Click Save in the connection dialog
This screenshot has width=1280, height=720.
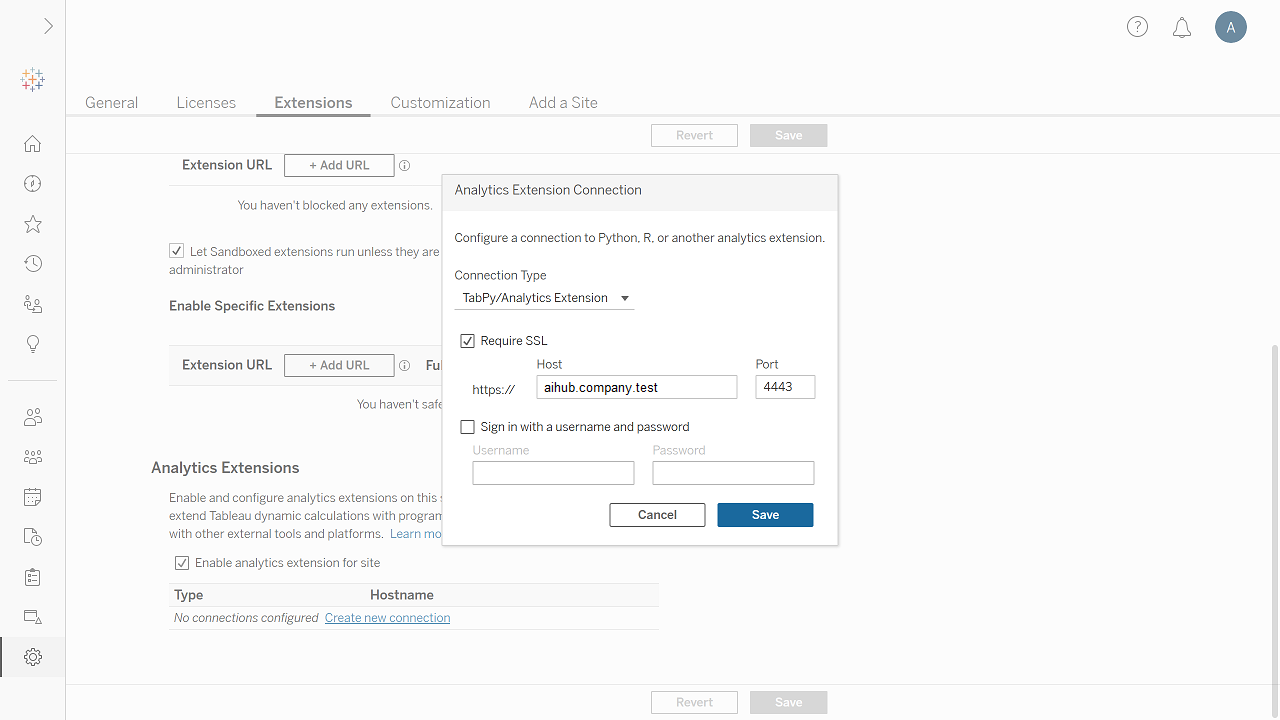(x=765, y=515)
